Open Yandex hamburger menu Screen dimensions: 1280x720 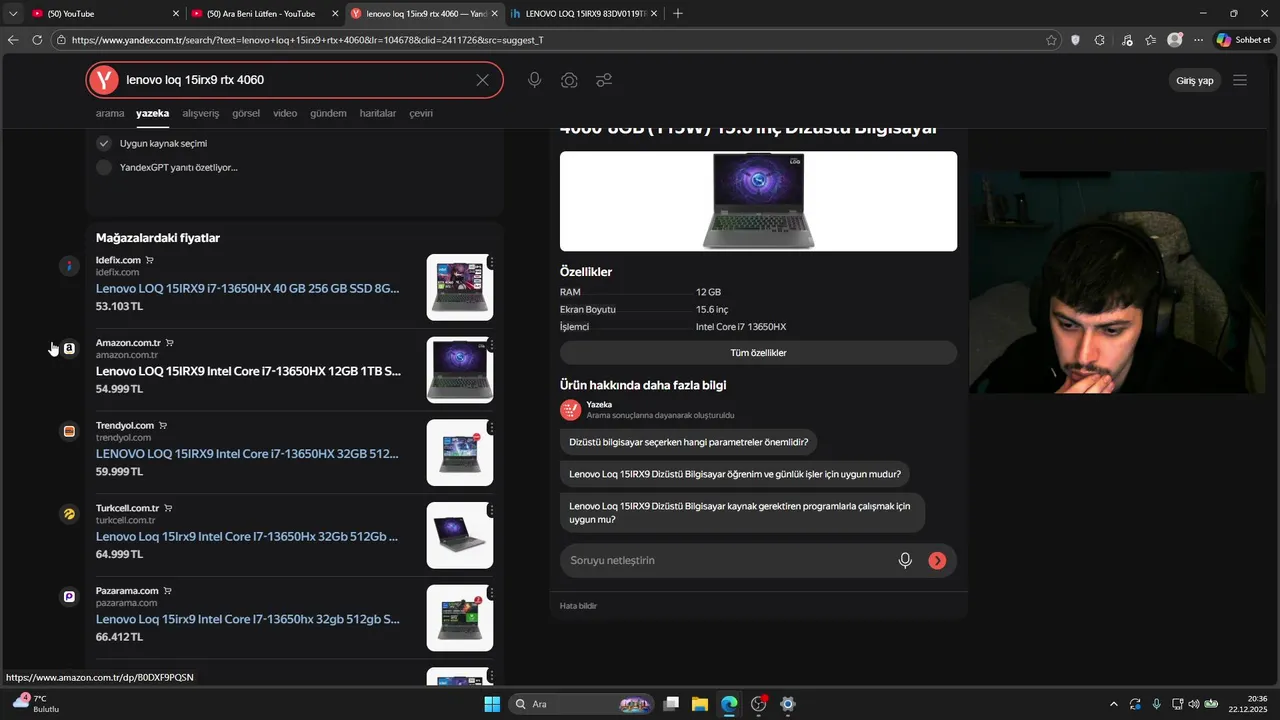pos(1240,80)
